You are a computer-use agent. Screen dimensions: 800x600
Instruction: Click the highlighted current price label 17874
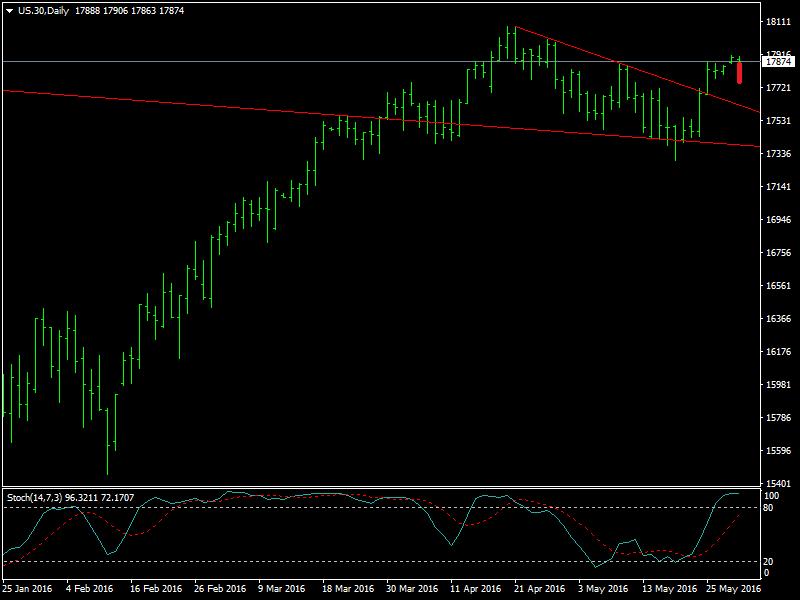(x=776, y=62)
